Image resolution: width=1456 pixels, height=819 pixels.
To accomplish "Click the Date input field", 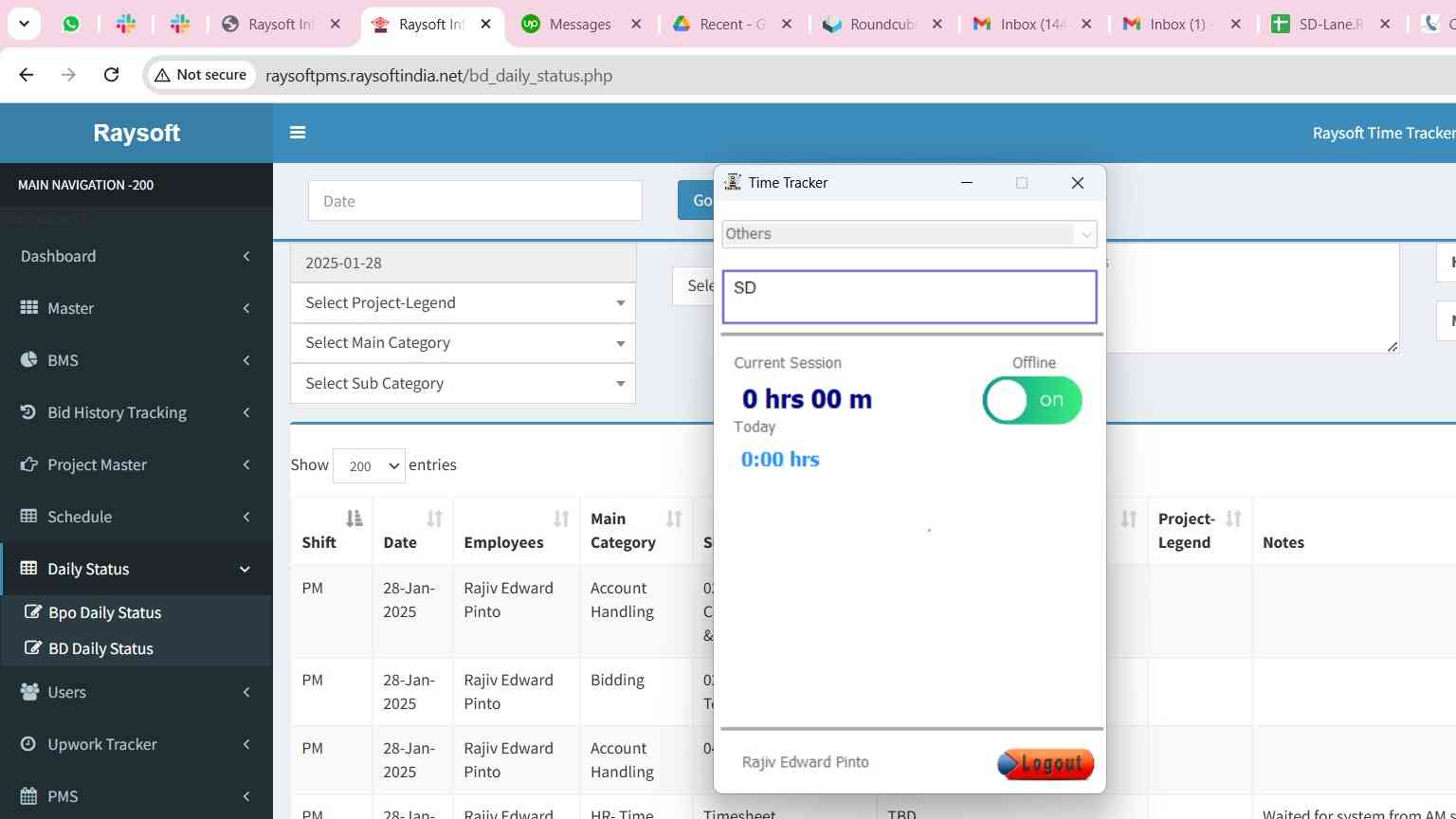I will (475, 201).
